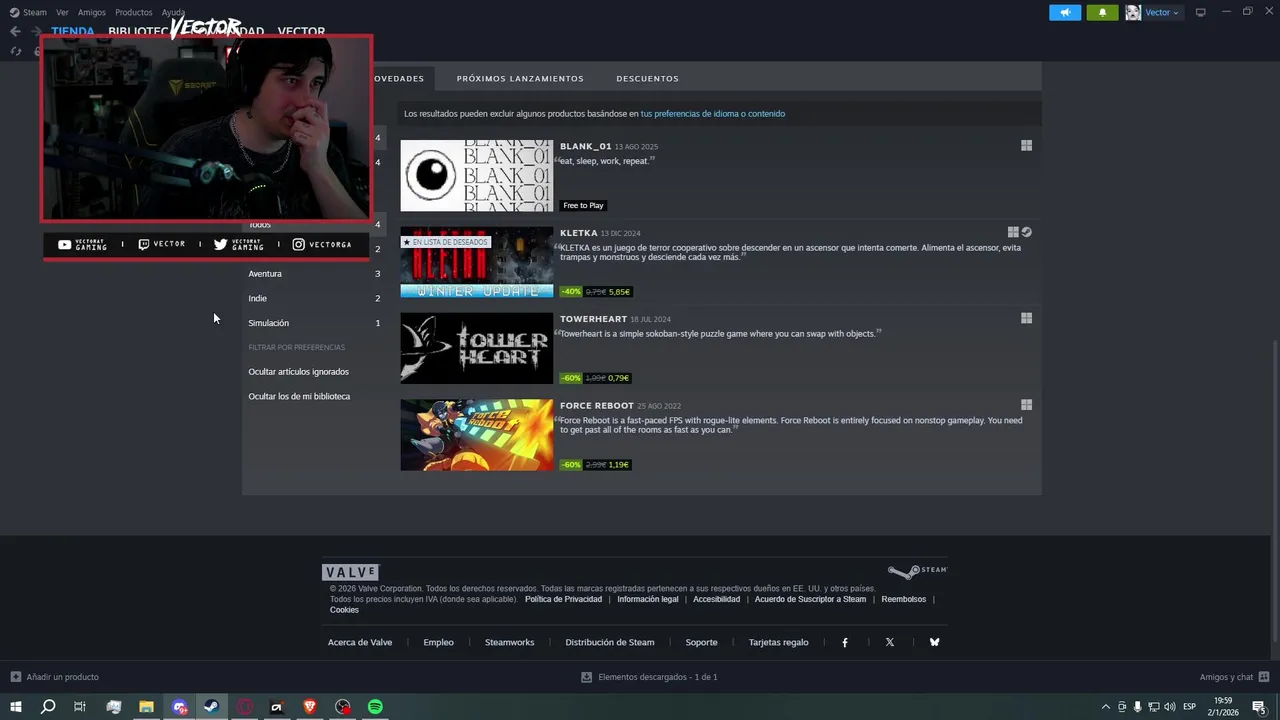The height and width of the screenshot is (720, 1280).
Task: Click the Towerheart discounted price 0,79€
Action: (x=619, y=378)
